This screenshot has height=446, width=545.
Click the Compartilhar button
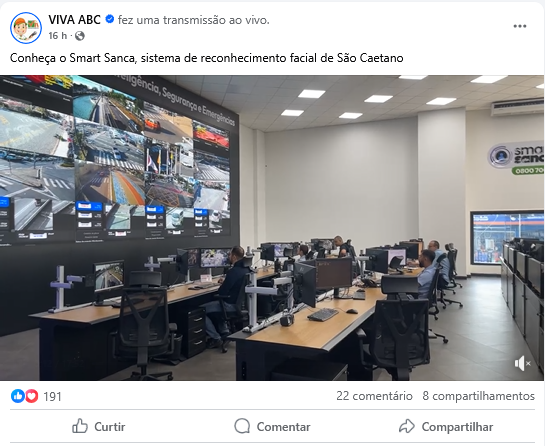pos(446,427)
